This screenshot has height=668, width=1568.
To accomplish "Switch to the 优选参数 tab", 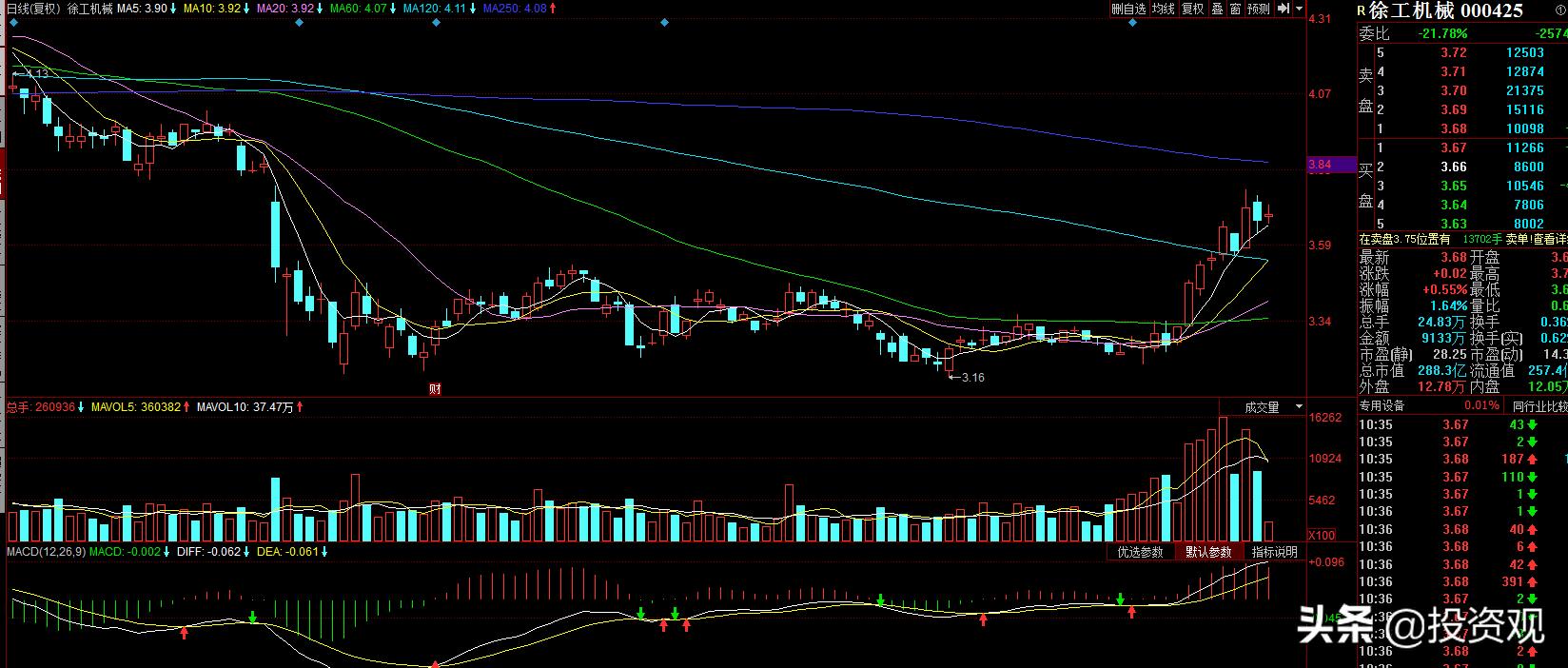I will point(1140,552).
